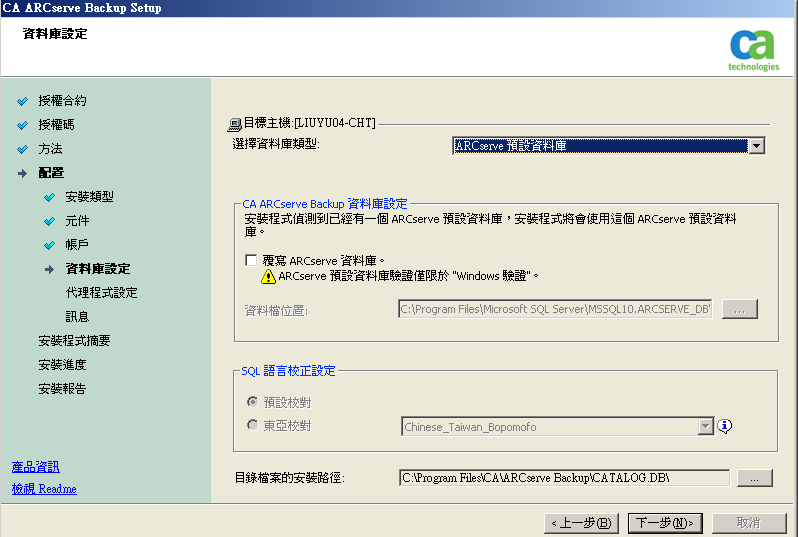The width and height of the screenshot is (798, 537).
Task: Click the CA ARCserve Backup 資料庫設定 group title
Action: 325,204
